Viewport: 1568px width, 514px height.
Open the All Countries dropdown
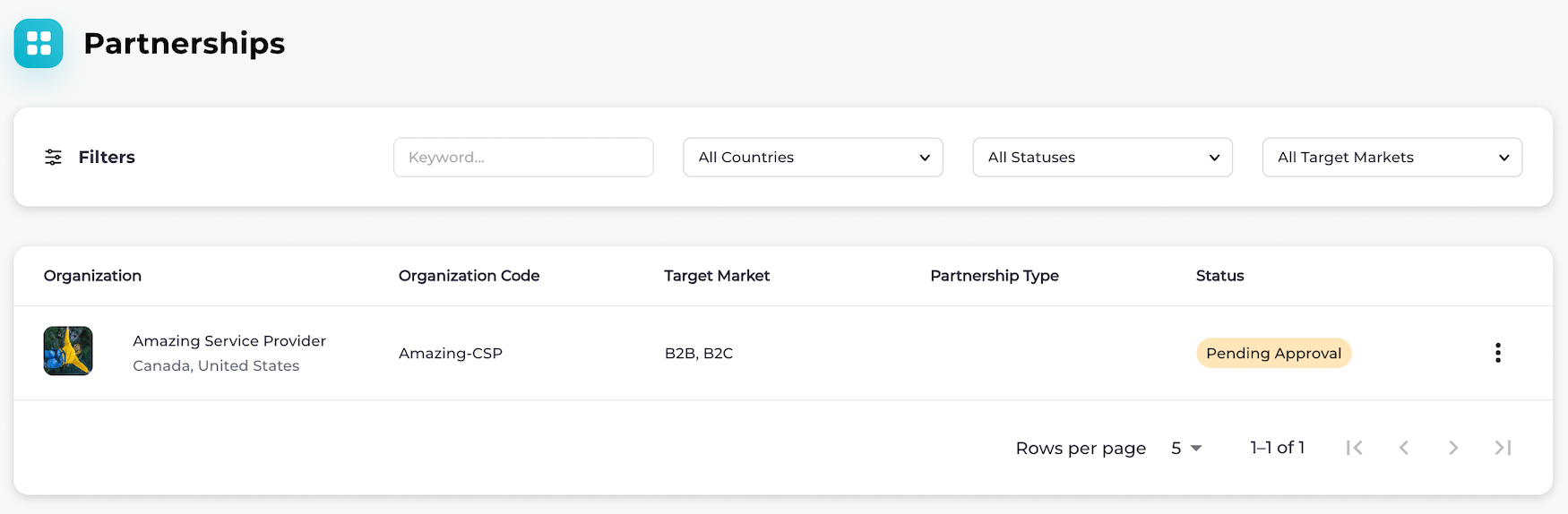[813, 158]
